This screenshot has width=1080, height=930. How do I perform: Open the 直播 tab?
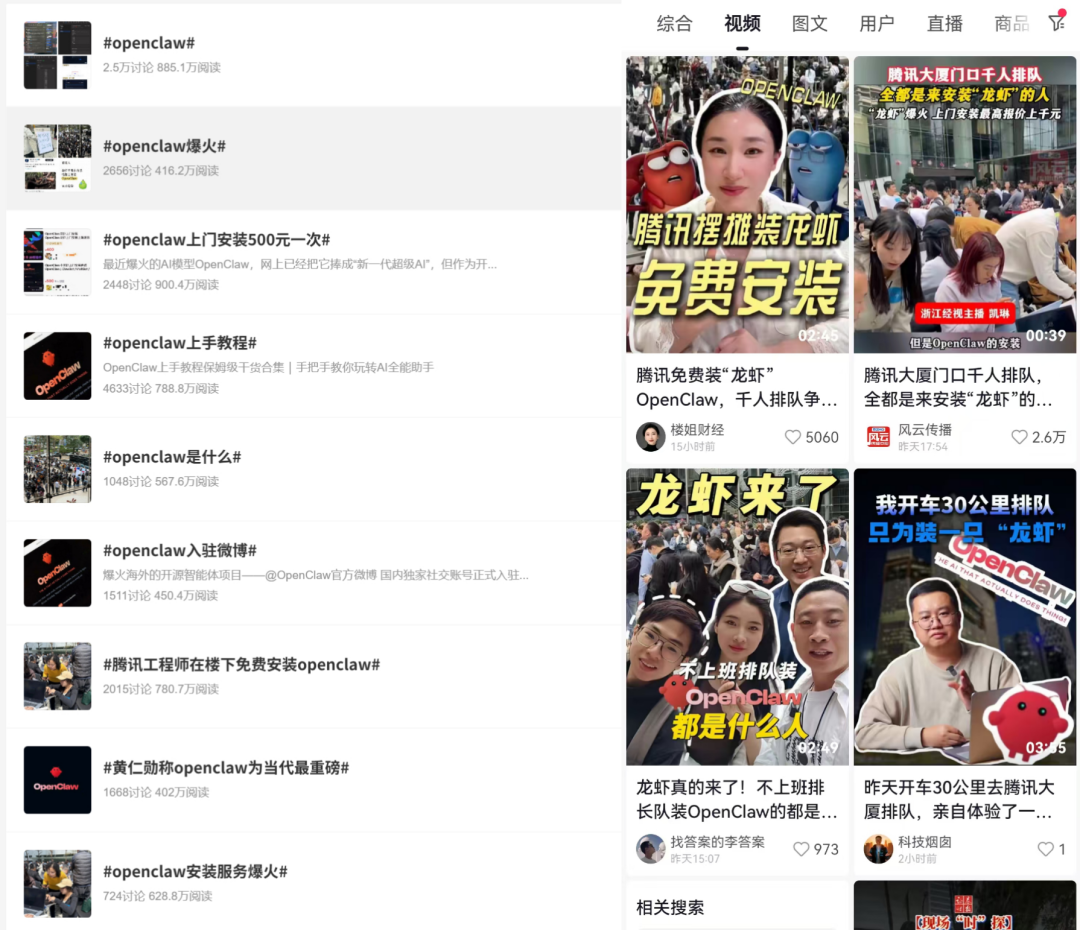[944, 24]
